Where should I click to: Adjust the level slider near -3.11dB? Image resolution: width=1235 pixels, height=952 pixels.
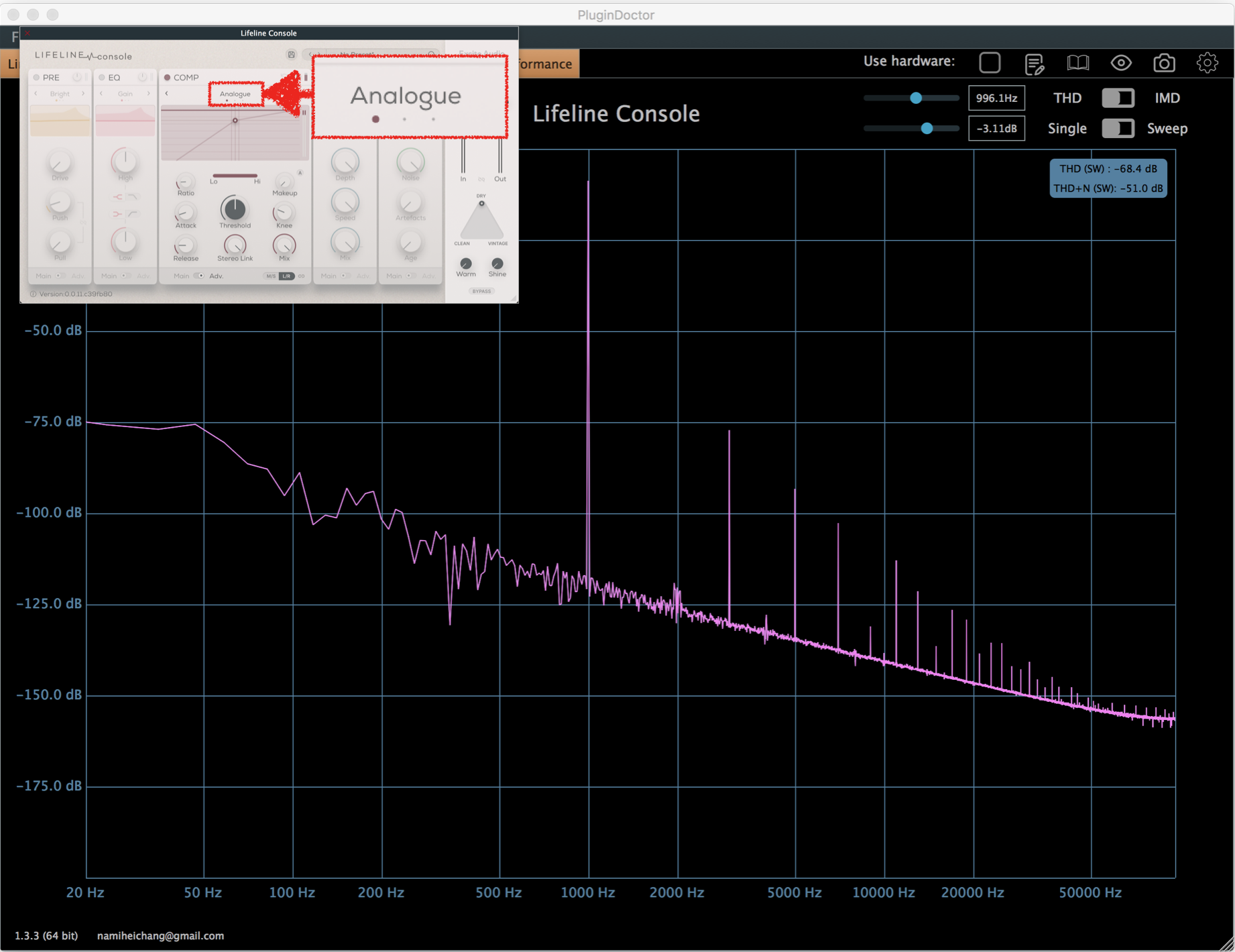click(x=927, y=128)
